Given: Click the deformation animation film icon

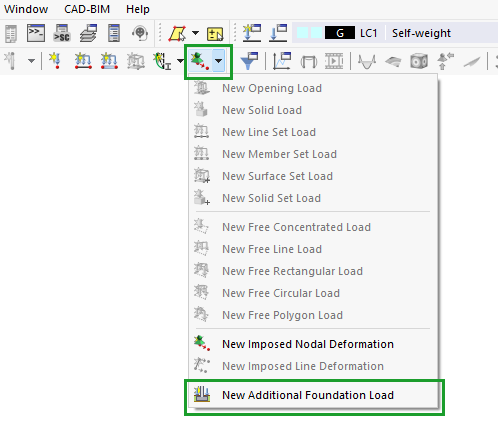Looking at the screenshot, I should click(334, 61).
